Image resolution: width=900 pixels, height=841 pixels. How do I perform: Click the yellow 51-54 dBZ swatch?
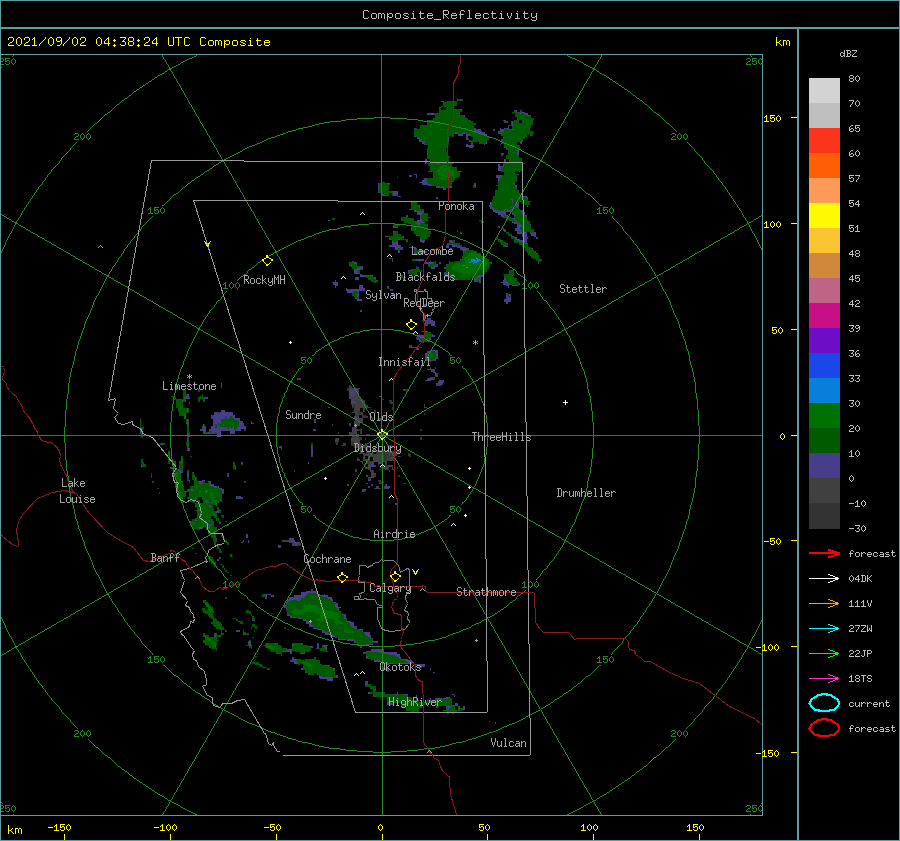point(824,216)
